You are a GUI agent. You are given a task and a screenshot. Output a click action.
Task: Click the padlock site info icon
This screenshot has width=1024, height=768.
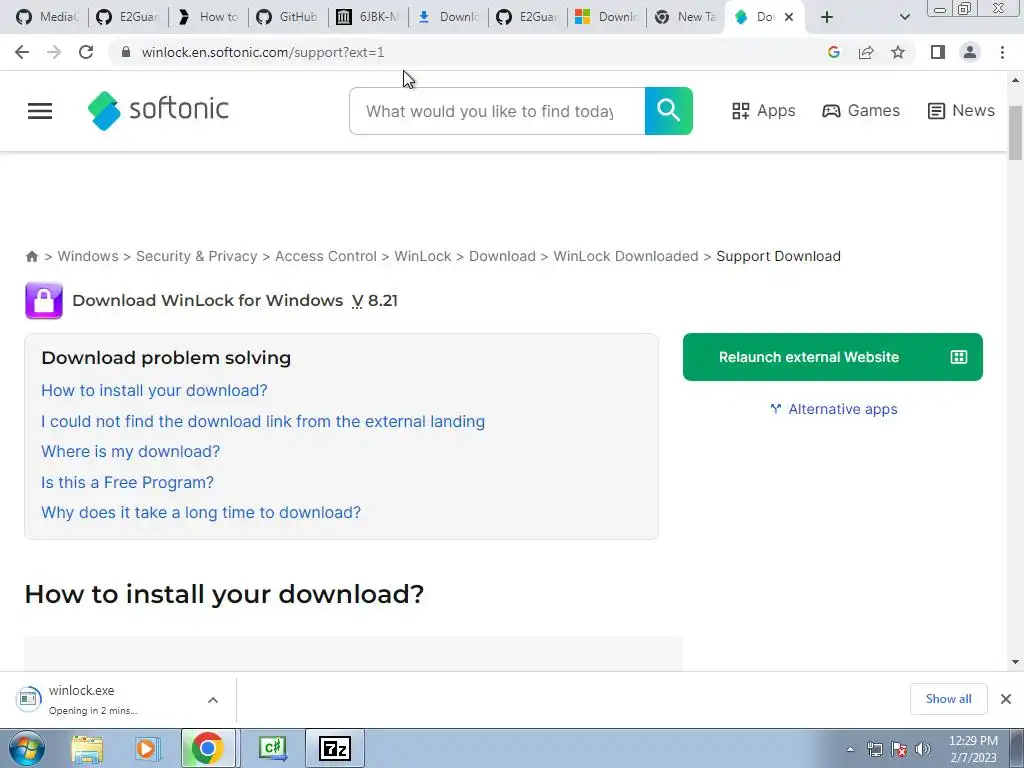pos(126,52)
